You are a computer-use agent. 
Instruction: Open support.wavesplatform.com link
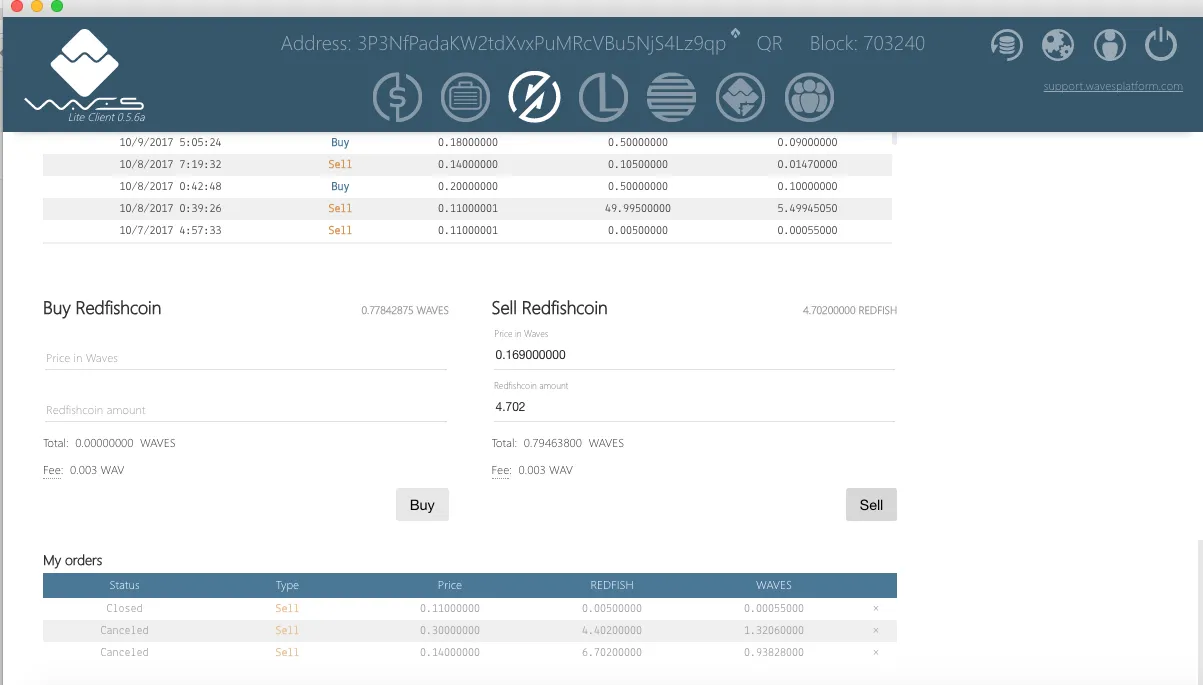(x=1113, y=87)
